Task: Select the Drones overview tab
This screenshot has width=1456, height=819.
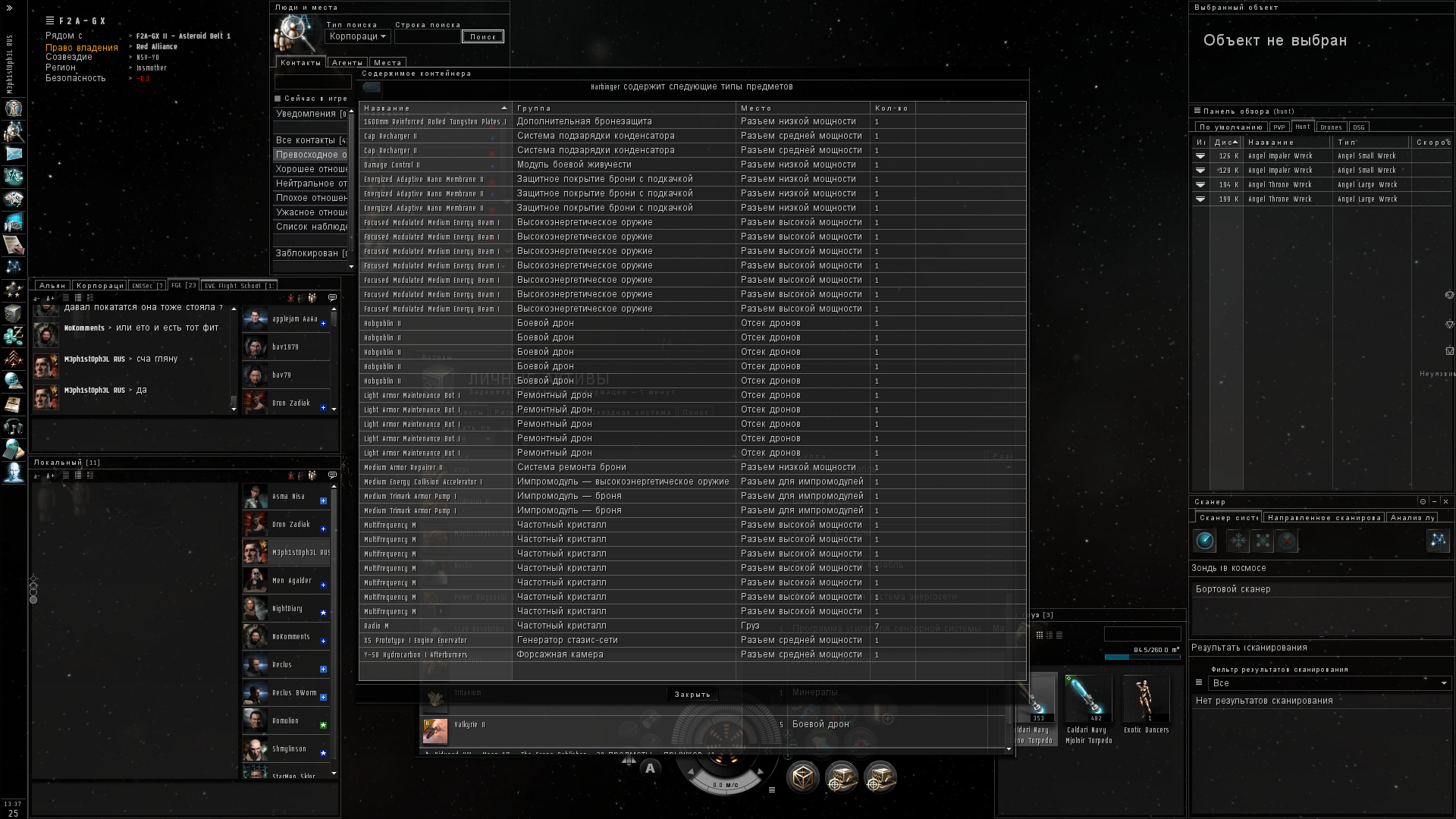Action: pyautogui.click(x=1331, y=127)
